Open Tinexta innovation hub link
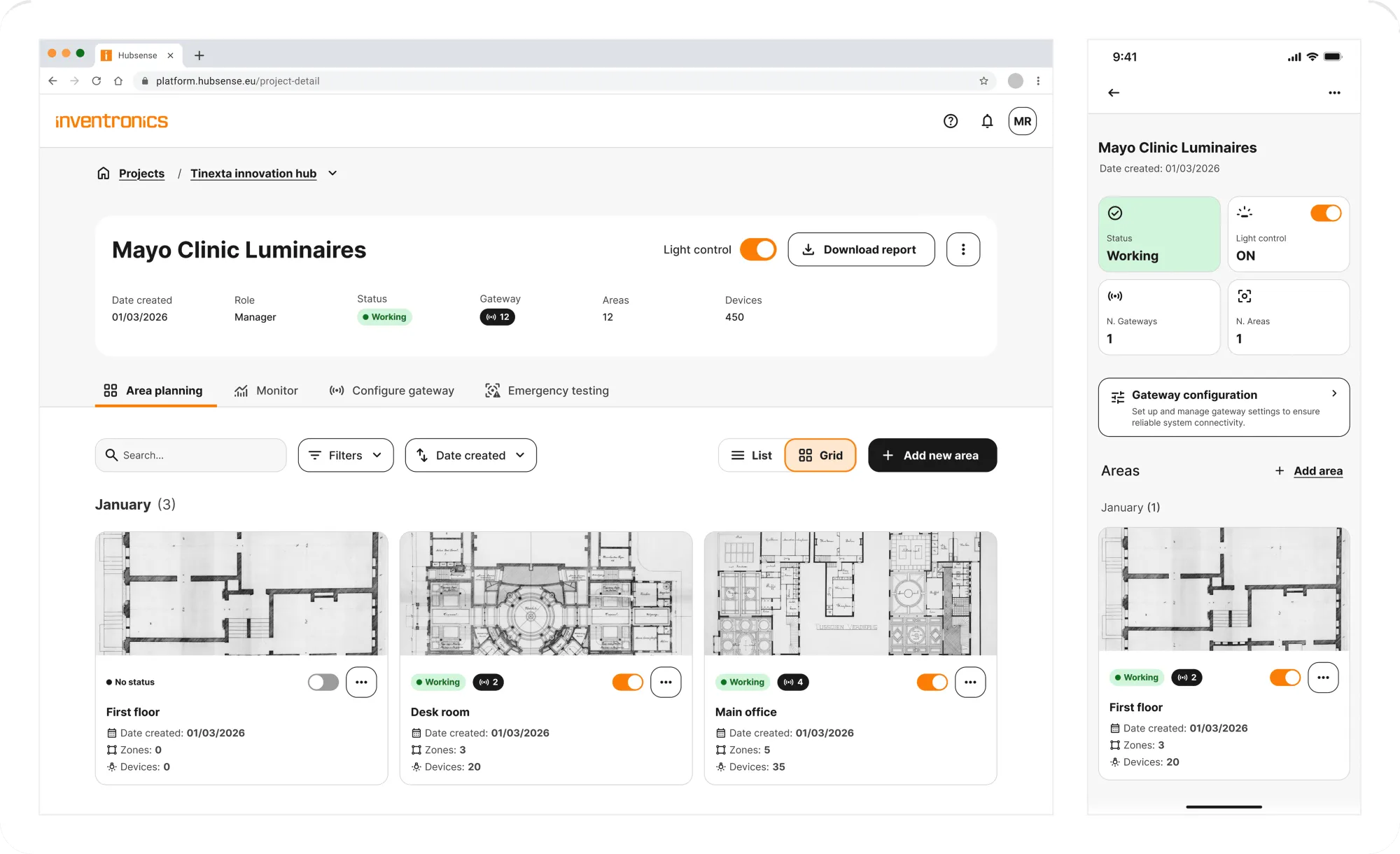 (x=253, y=173)
